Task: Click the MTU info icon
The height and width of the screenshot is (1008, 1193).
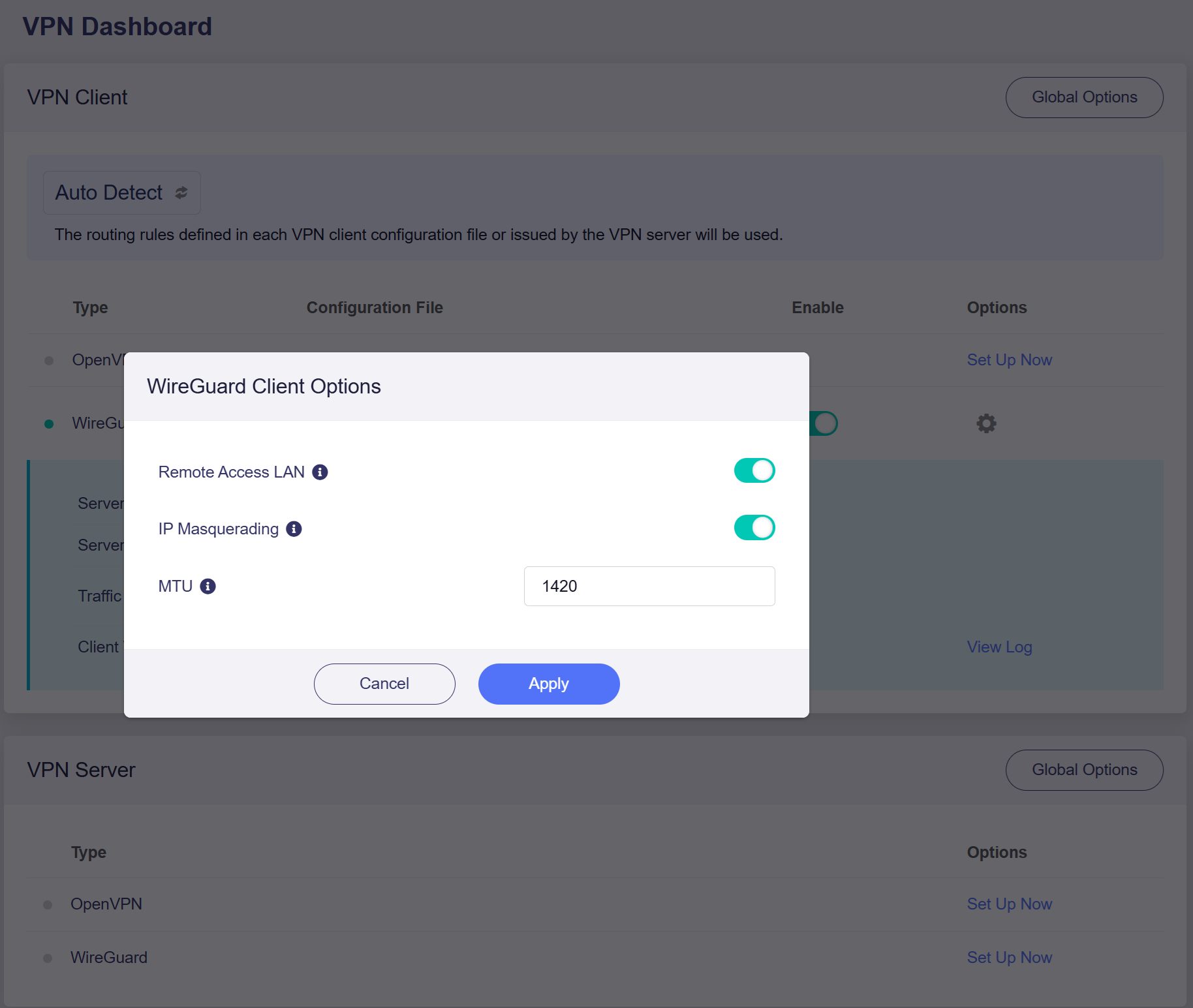Action: [x=208, y=586]
